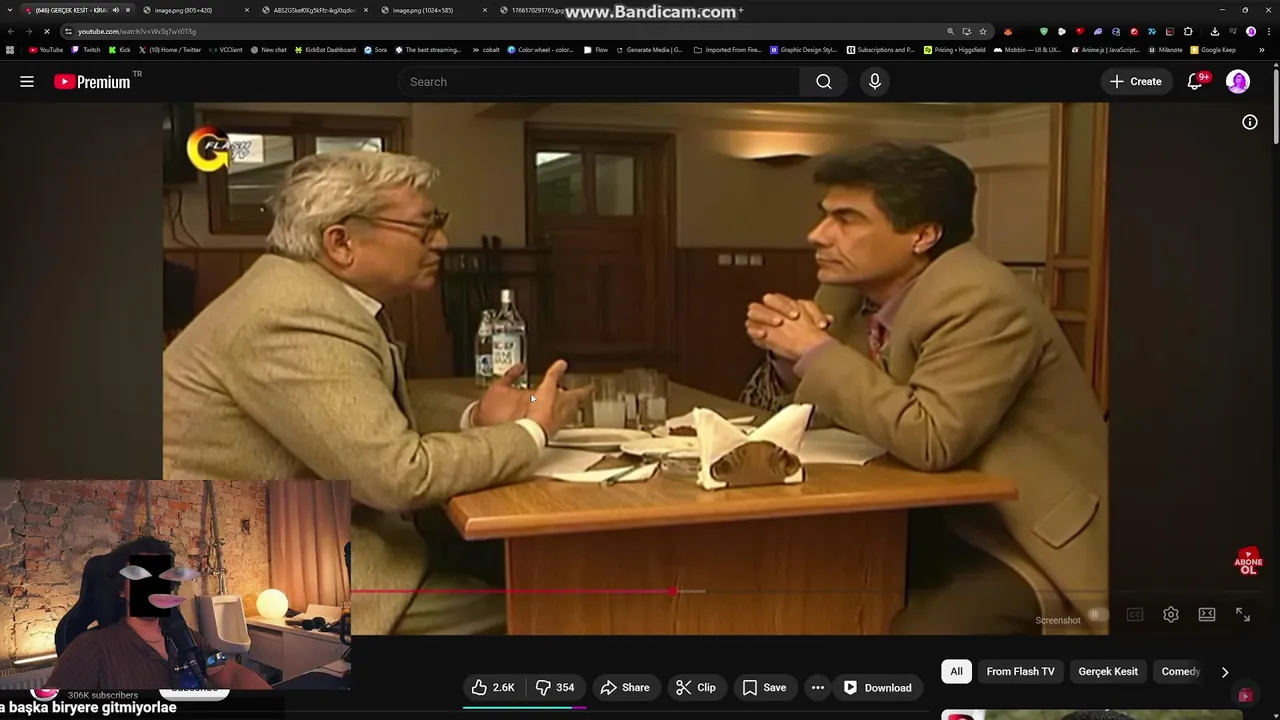Open the Google Keep bookmark

tap(1213, 49)
